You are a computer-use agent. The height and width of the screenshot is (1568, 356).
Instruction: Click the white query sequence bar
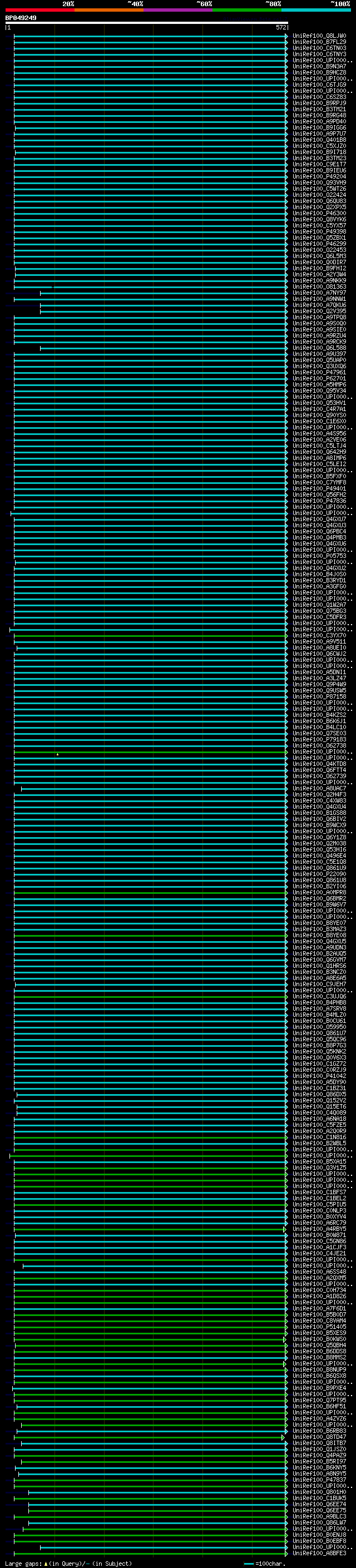tap(147, 22)
